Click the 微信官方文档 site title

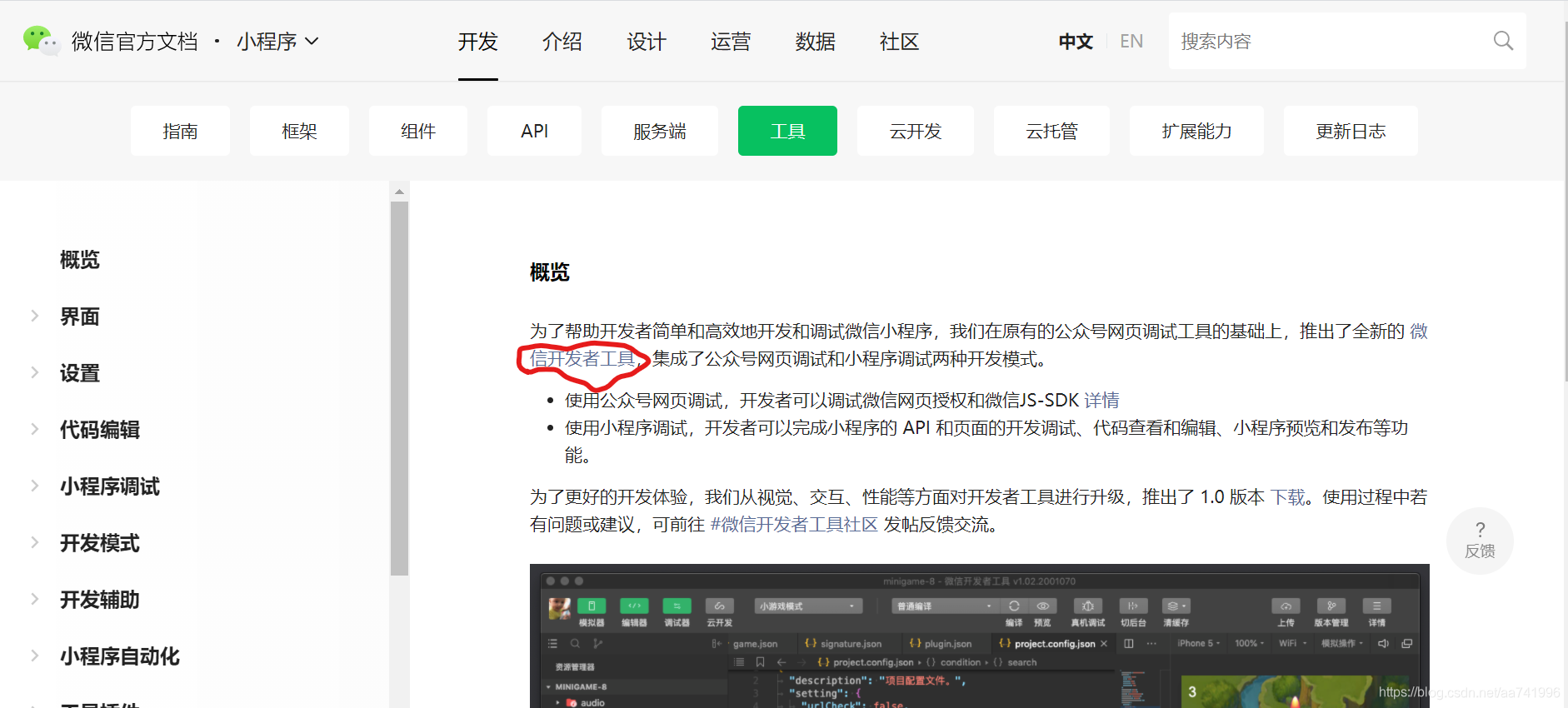coord(135,42)
